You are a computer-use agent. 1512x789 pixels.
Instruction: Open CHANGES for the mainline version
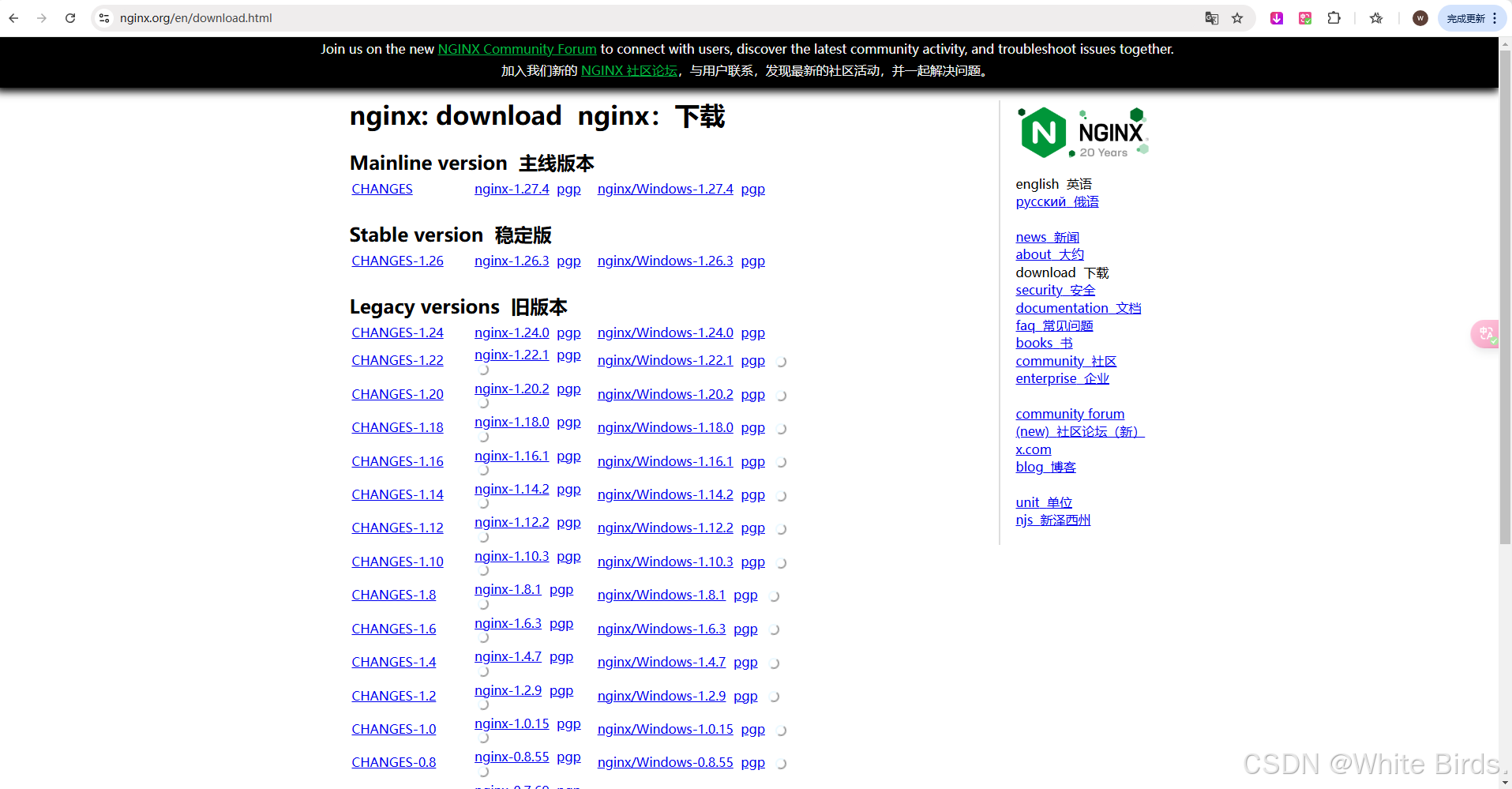[x=381, y=189]
